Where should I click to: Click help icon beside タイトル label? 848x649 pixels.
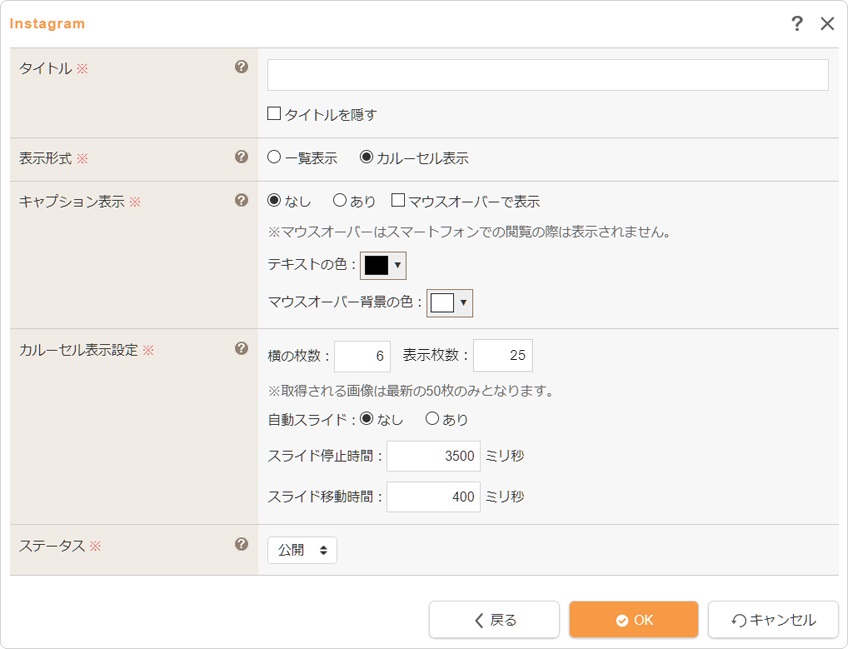coord(241,68)
